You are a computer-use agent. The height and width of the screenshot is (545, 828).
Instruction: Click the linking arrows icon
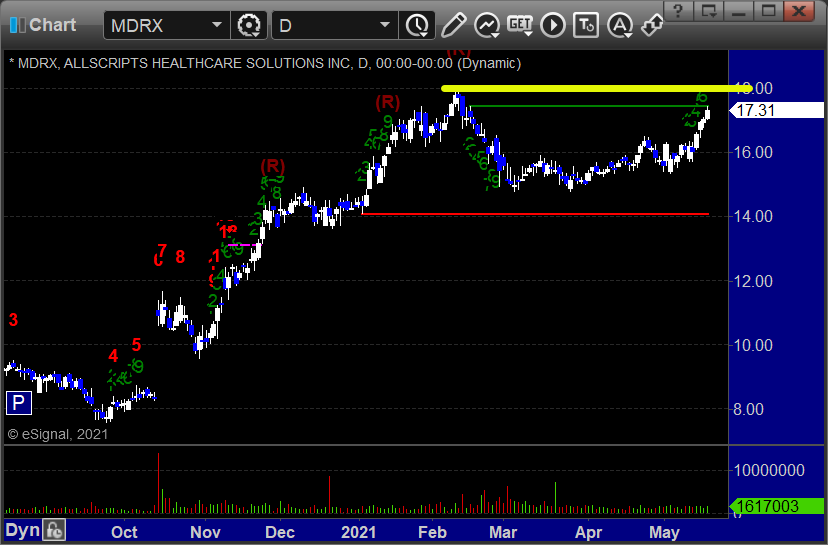point(652,25)
